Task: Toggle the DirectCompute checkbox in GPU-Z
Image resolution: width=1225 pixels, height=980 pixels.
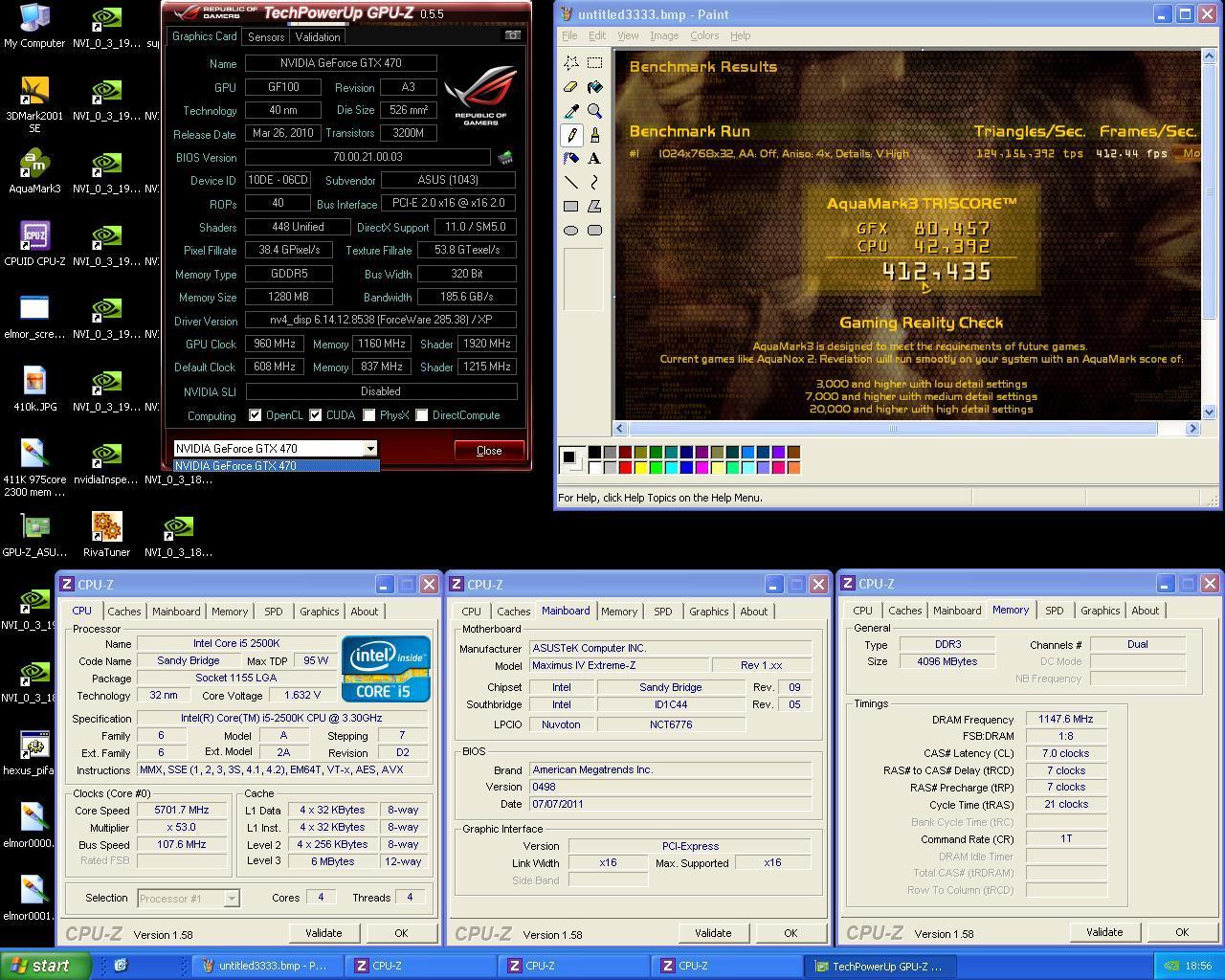Action: 421,415
